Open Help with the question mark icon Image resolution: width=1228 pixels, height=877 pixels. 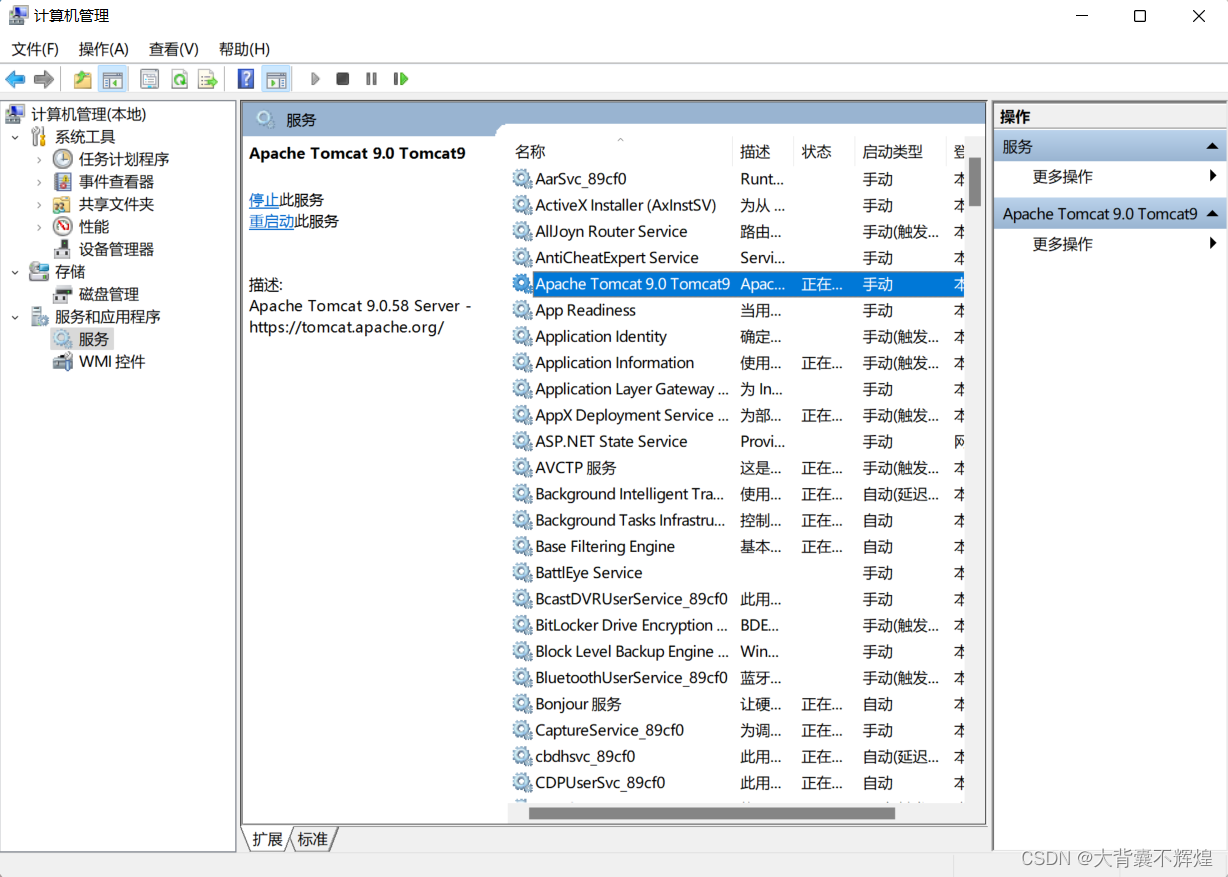click(245, 79)
